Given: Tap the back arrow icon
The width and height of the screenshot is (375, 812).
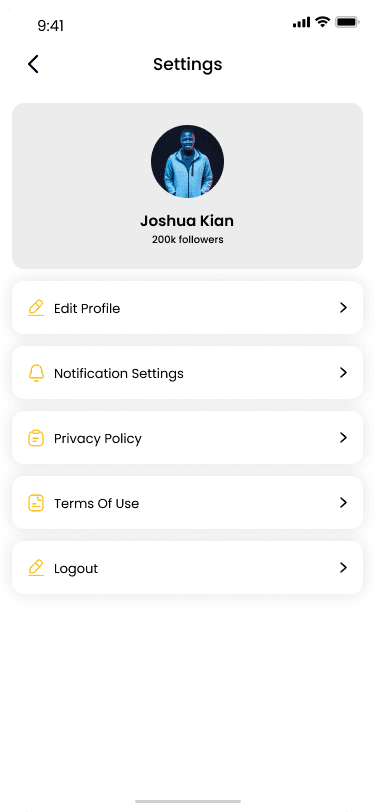Looking at the screenshot, I should (33, 64).
